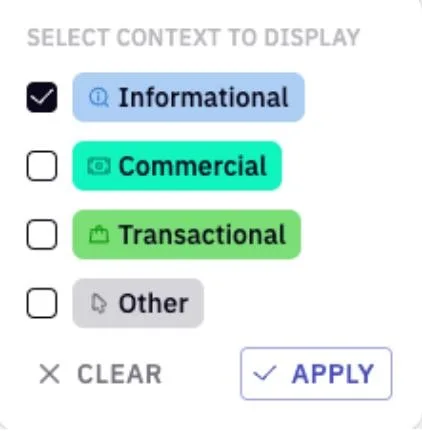Choose the Other text label
Screen dimensions: 422x431
click(x=153, y=303)
